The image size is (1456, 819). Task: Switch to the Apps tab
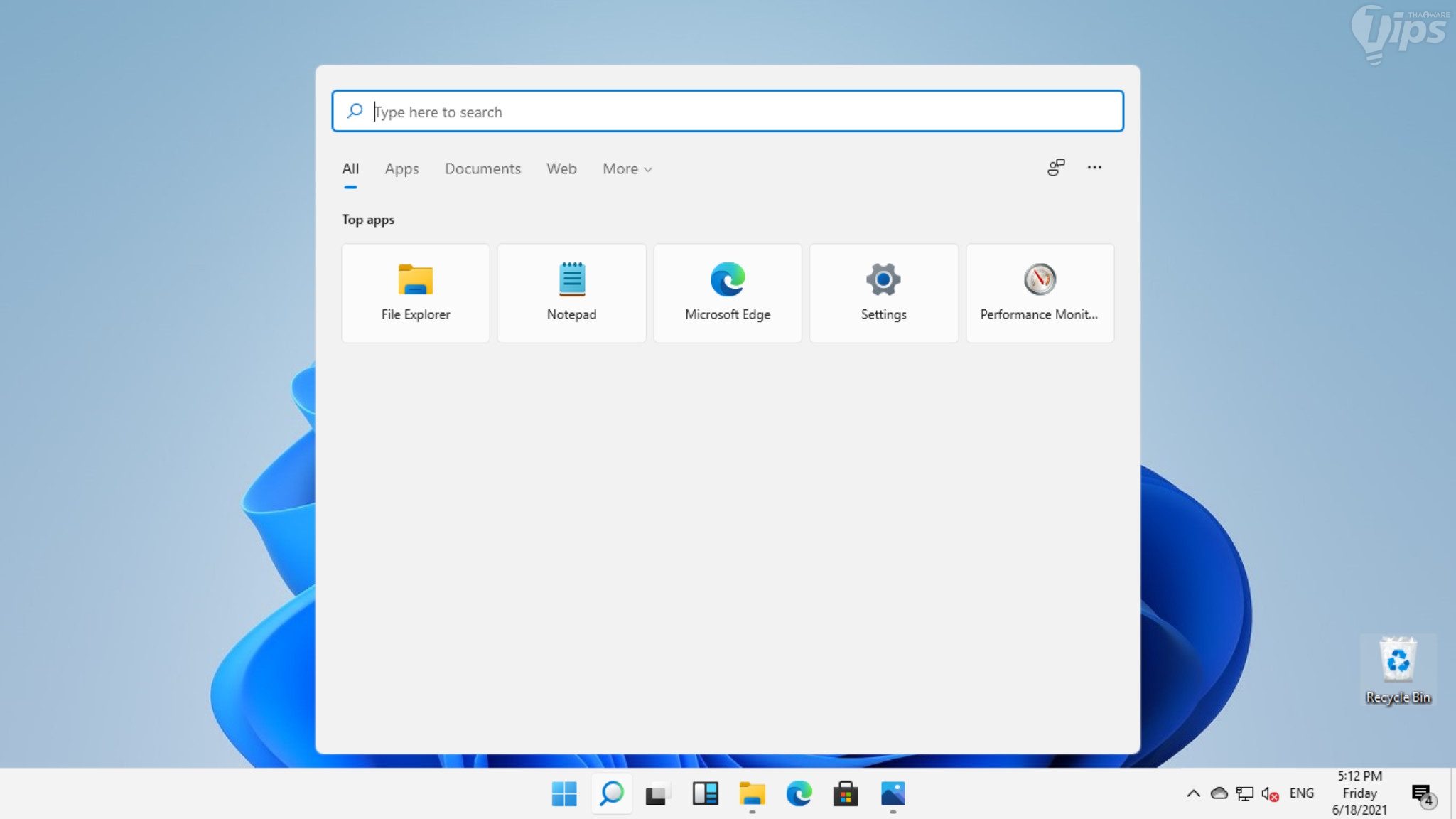[401, 169]
